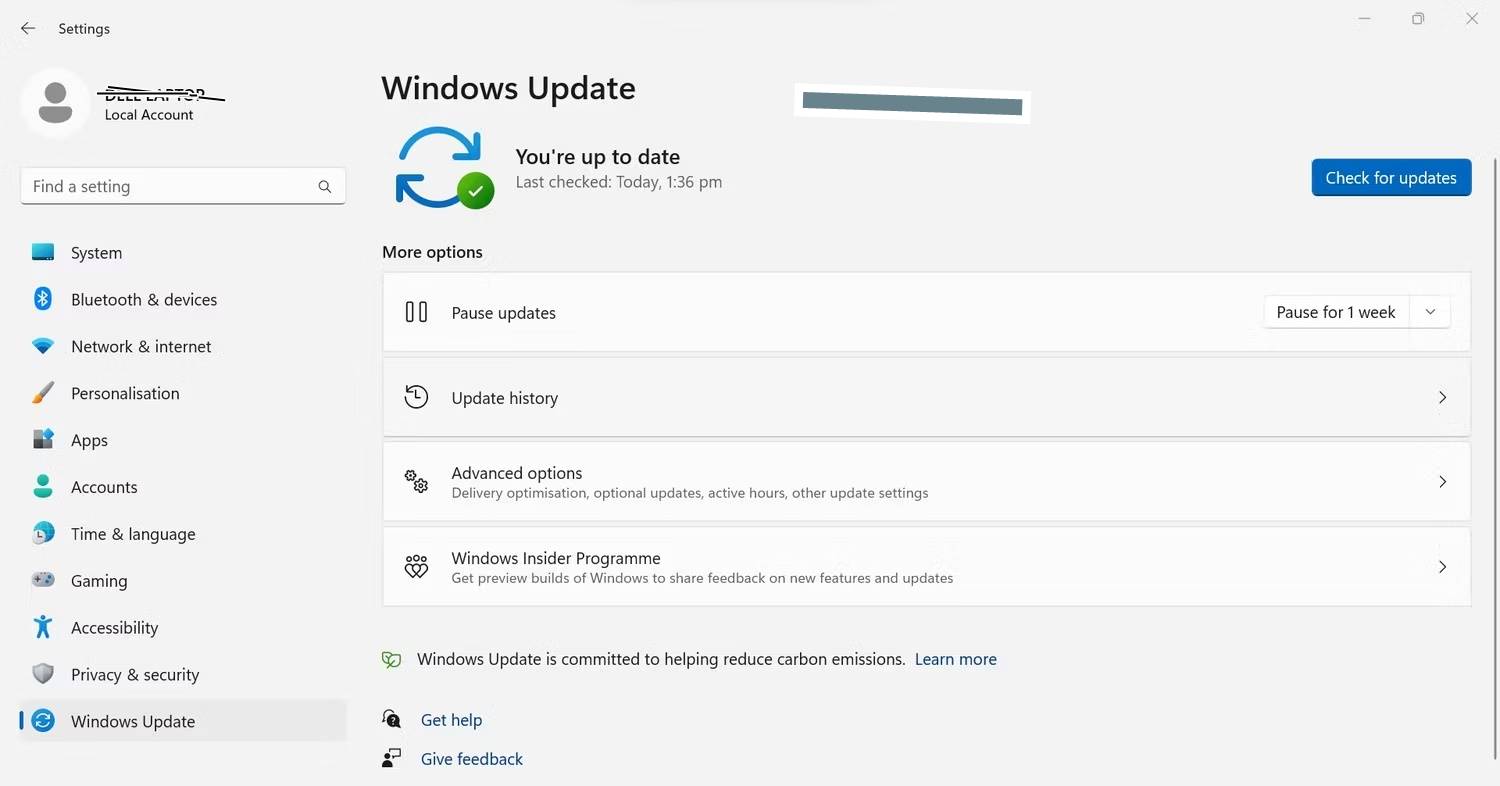Click the Bluetooth & devices icon
Screen dimensions: 1500x786
point(43,299)
